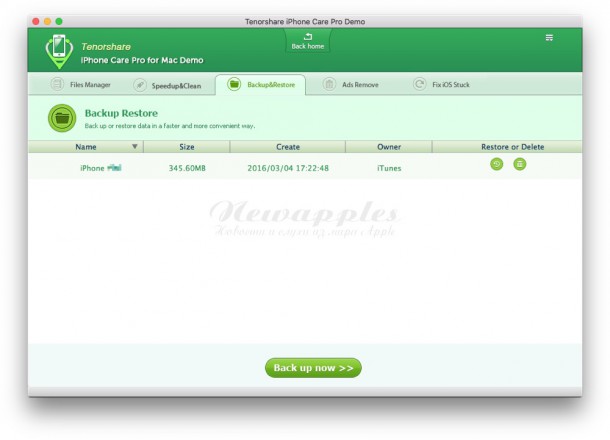Restore the iPhone backup via restore icon
Screen dimensions: 610x440
click(x=496, y=164)
